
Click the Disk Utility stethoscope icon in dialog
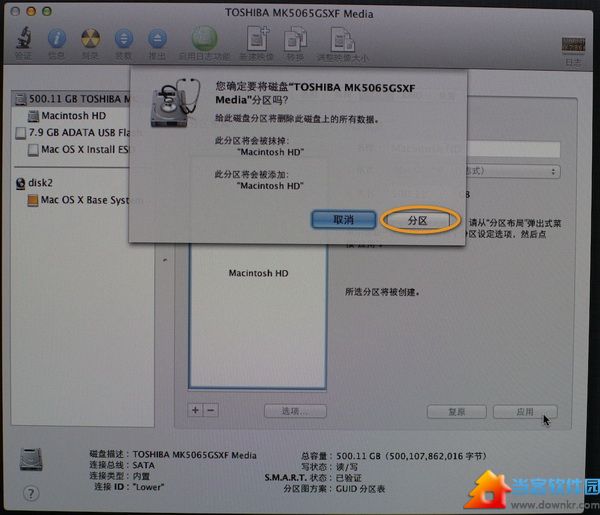click(176, 103)
